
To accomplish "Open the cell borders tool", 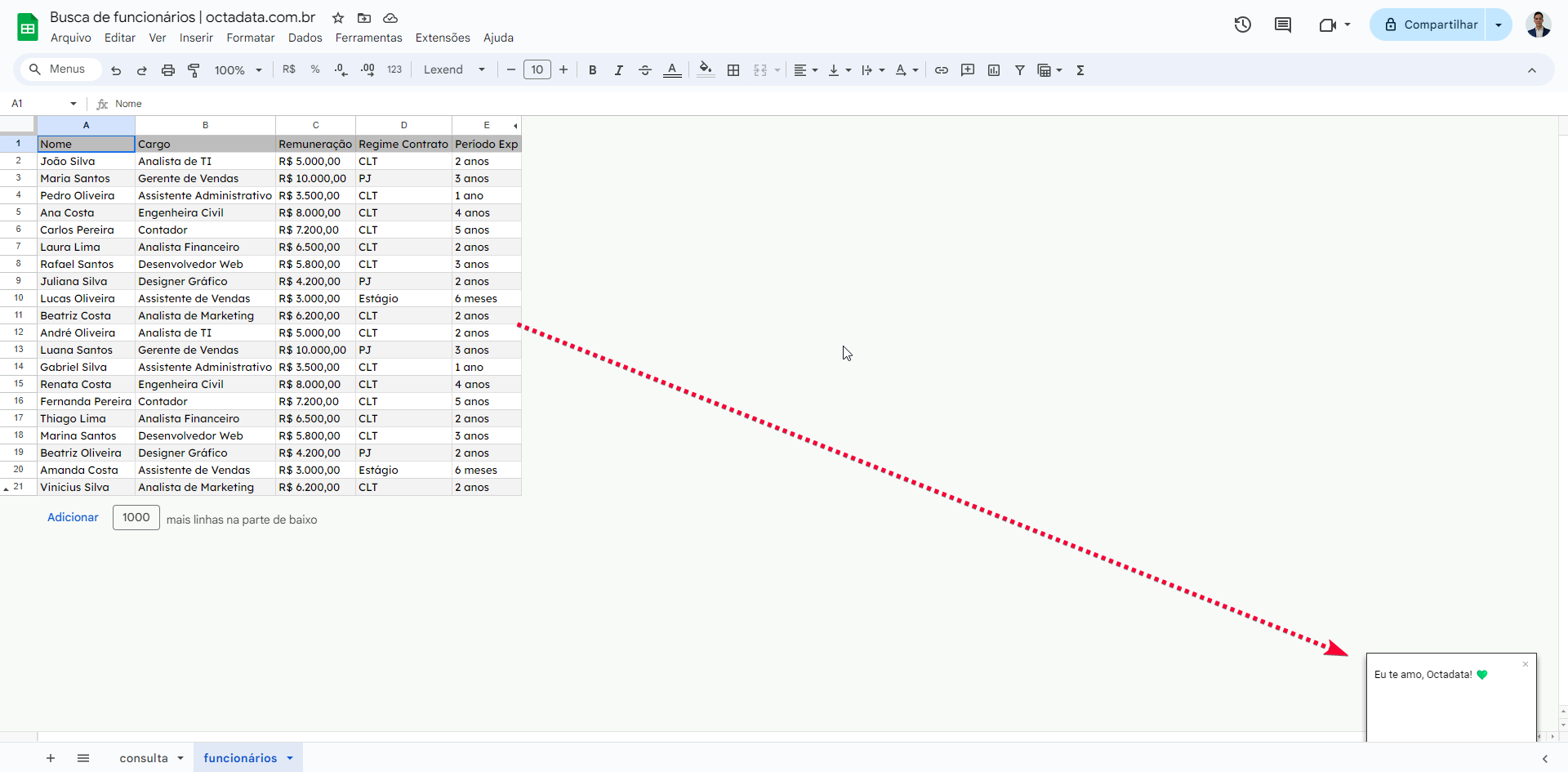I will (x=733, y=70).
